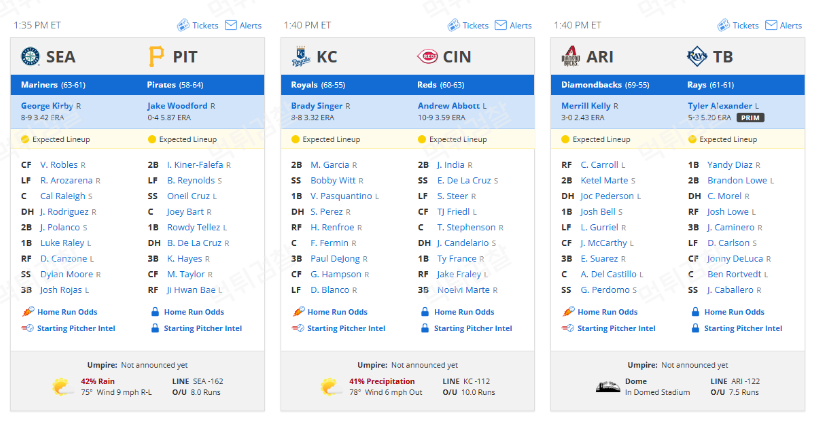Open Royals Starting Pitcher Intel
This screenshot has height=426, width=816.
(346, 328)
